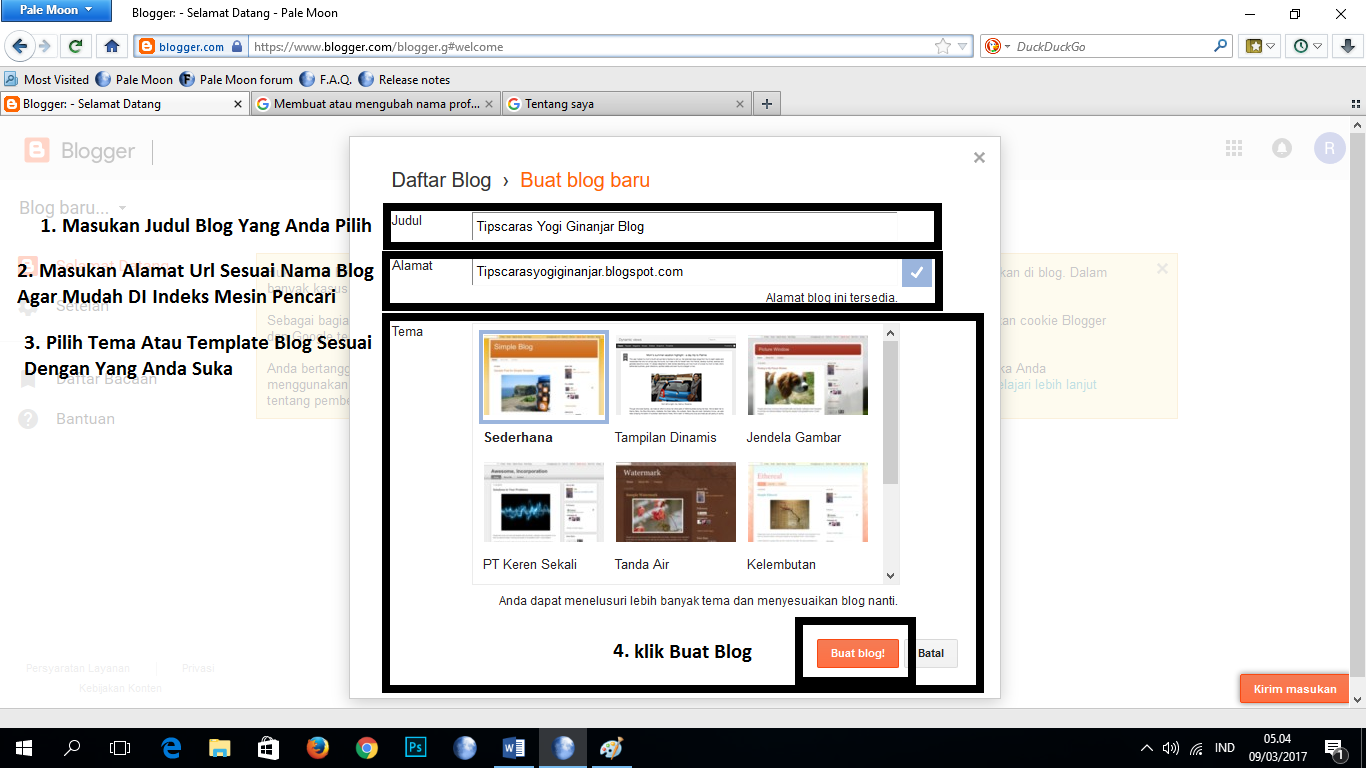Open F.A.Q. bookmark
This screenshot has width=1366, height=768.
pos(326,80)
